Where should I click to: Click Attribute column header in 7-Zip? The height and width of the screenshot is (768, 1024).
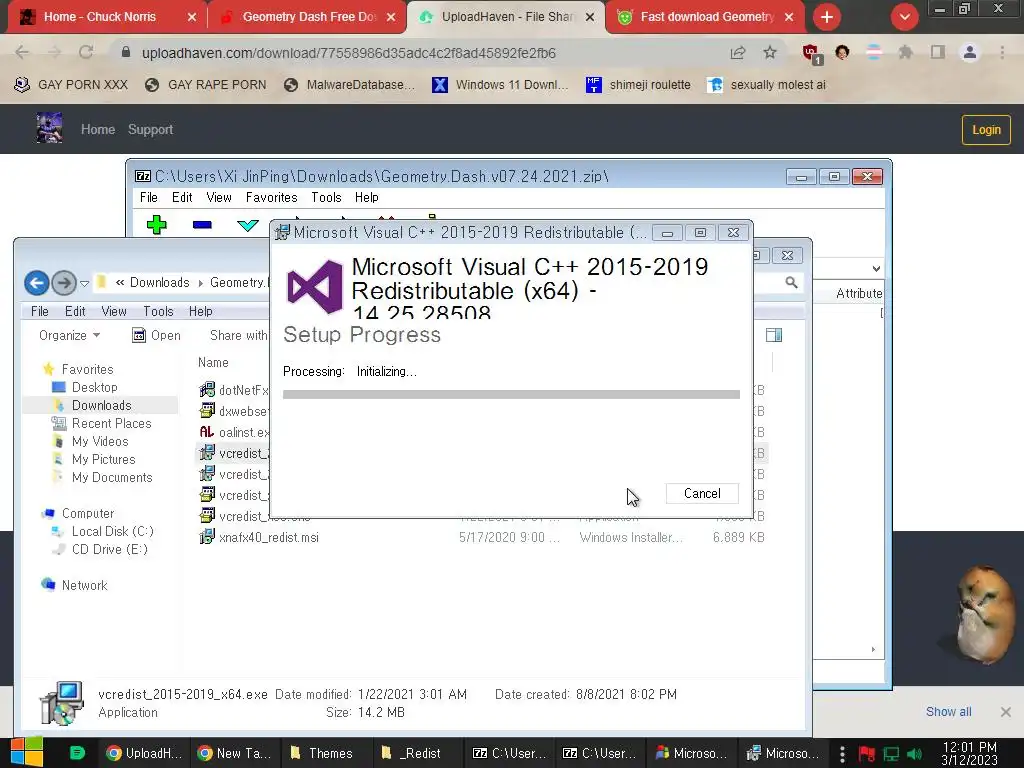[858, 293]
